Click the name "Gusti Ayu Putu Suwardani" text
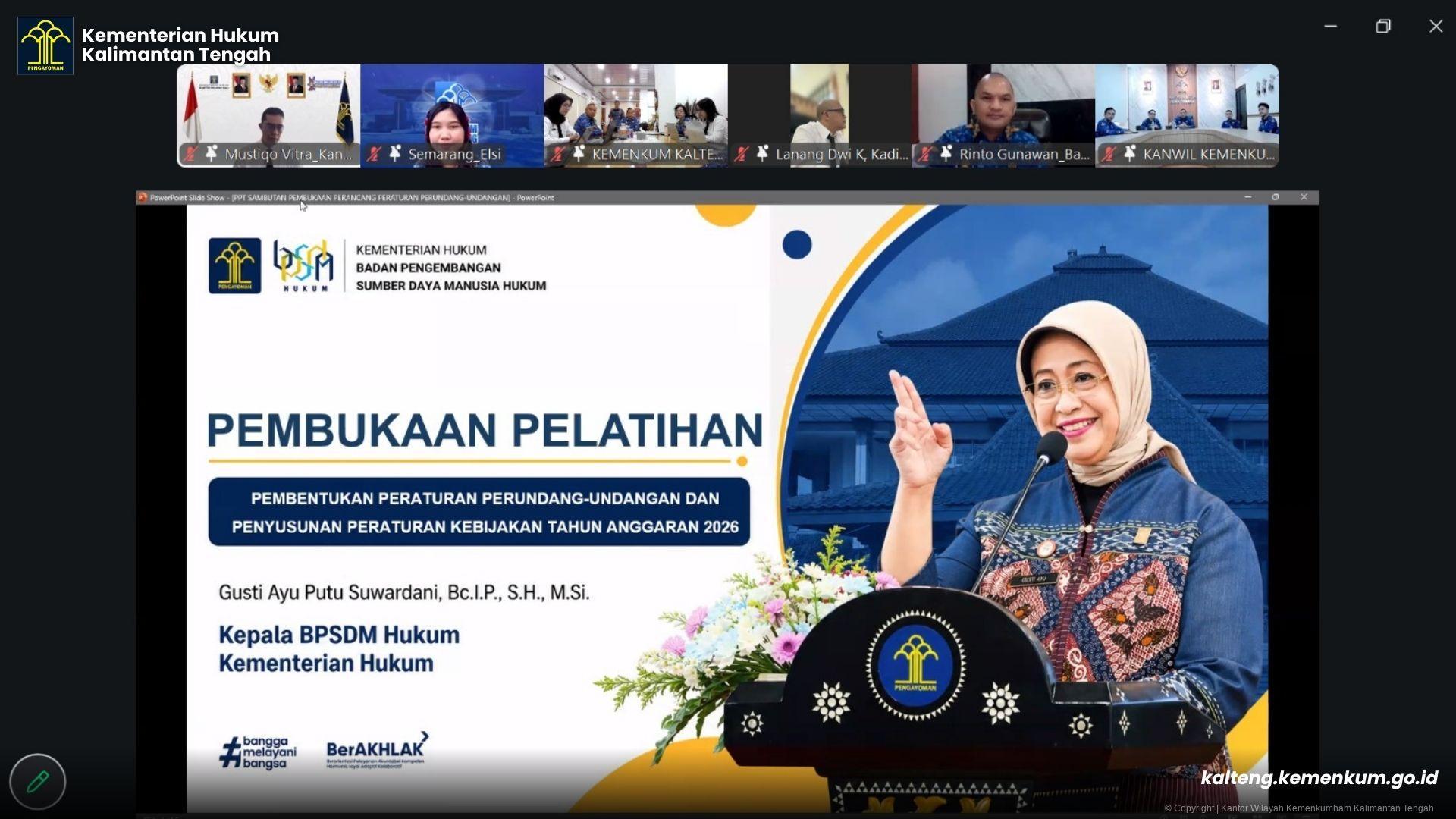Screen dimensions: 1456x819 tap(330, 592)
